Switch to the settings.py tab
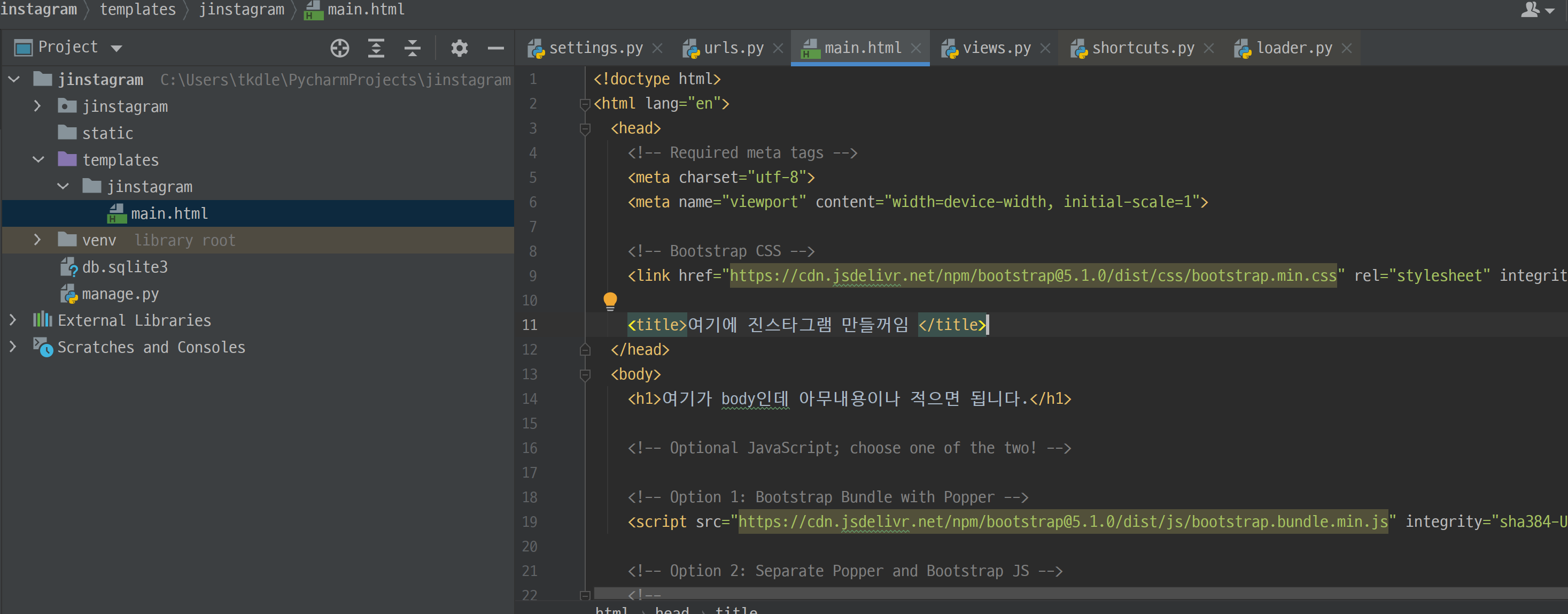 595,48
